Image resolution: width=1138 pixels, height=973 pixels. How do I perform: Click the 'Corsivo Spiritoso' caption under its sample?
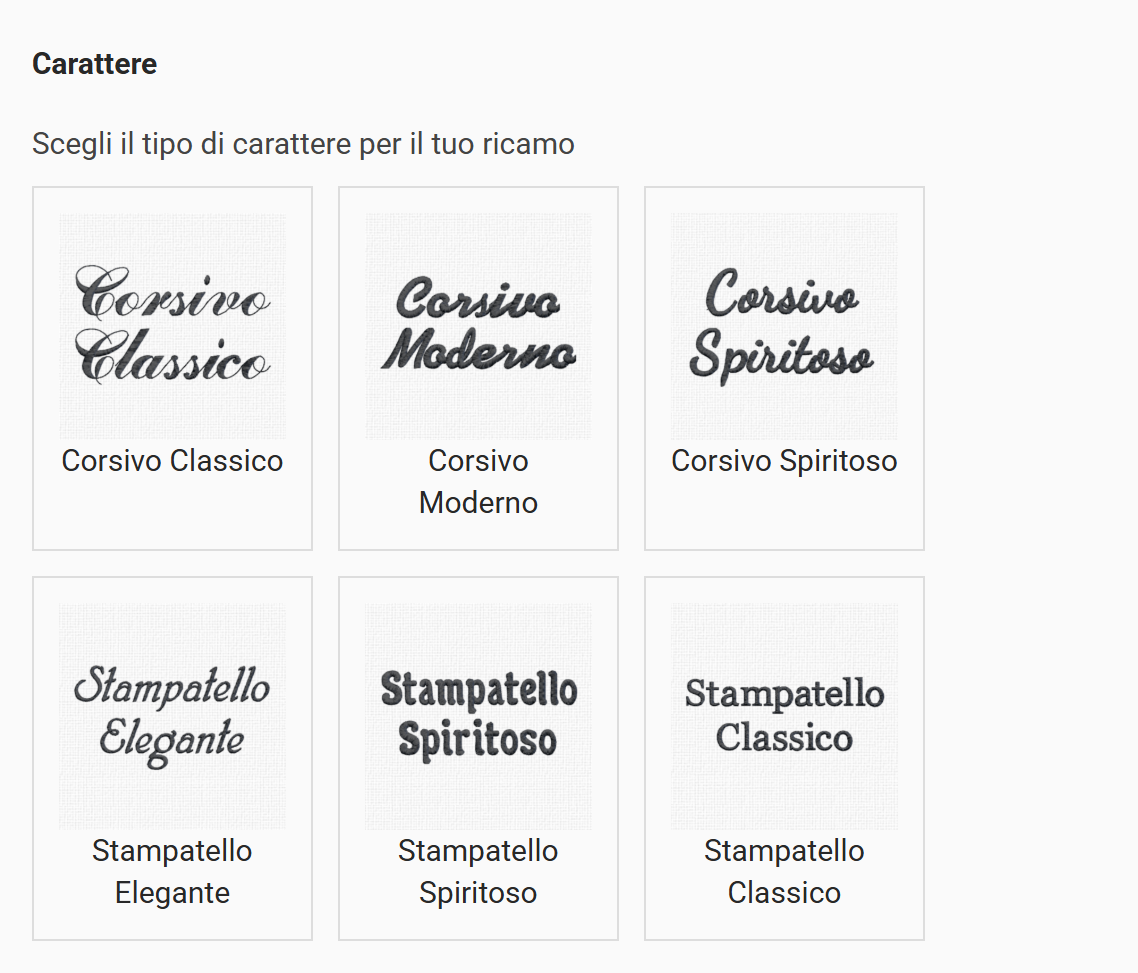(x=784, y=461)
